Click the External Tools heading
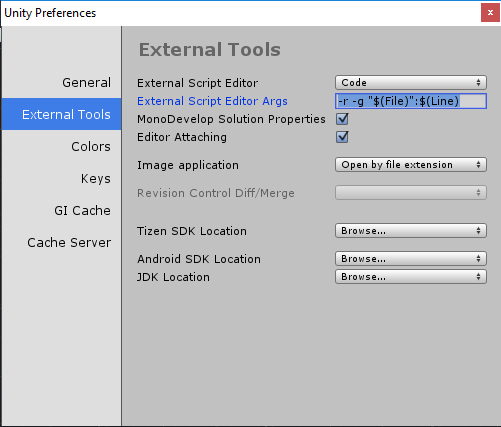Screen dimensions: 501x427 [210, 50]
